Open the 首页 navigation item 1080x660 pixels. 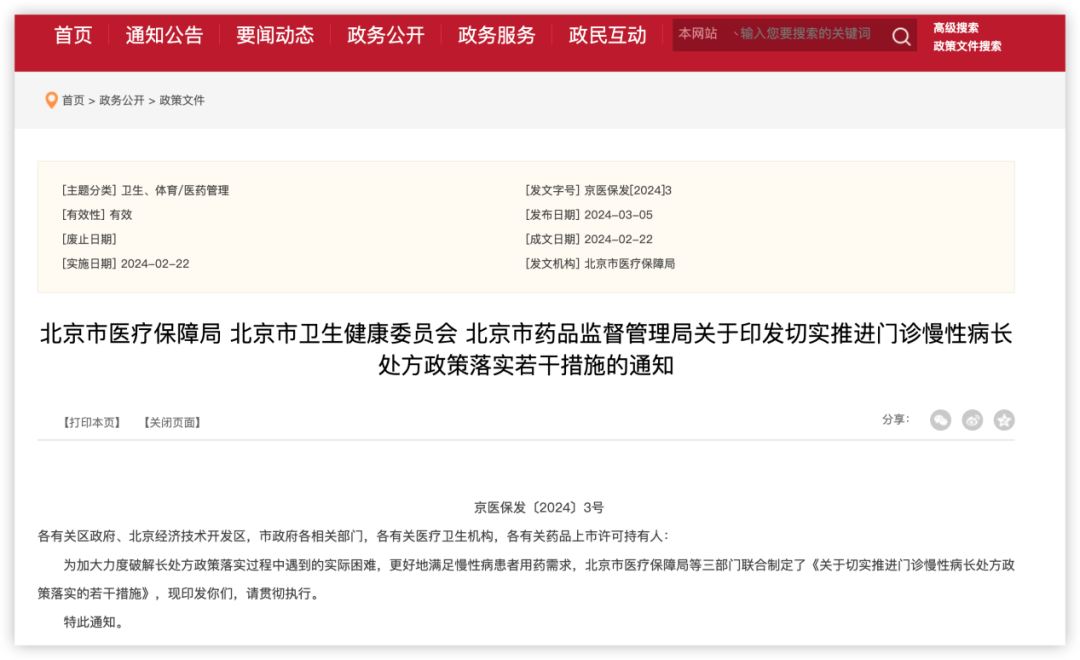click(73, 35)
